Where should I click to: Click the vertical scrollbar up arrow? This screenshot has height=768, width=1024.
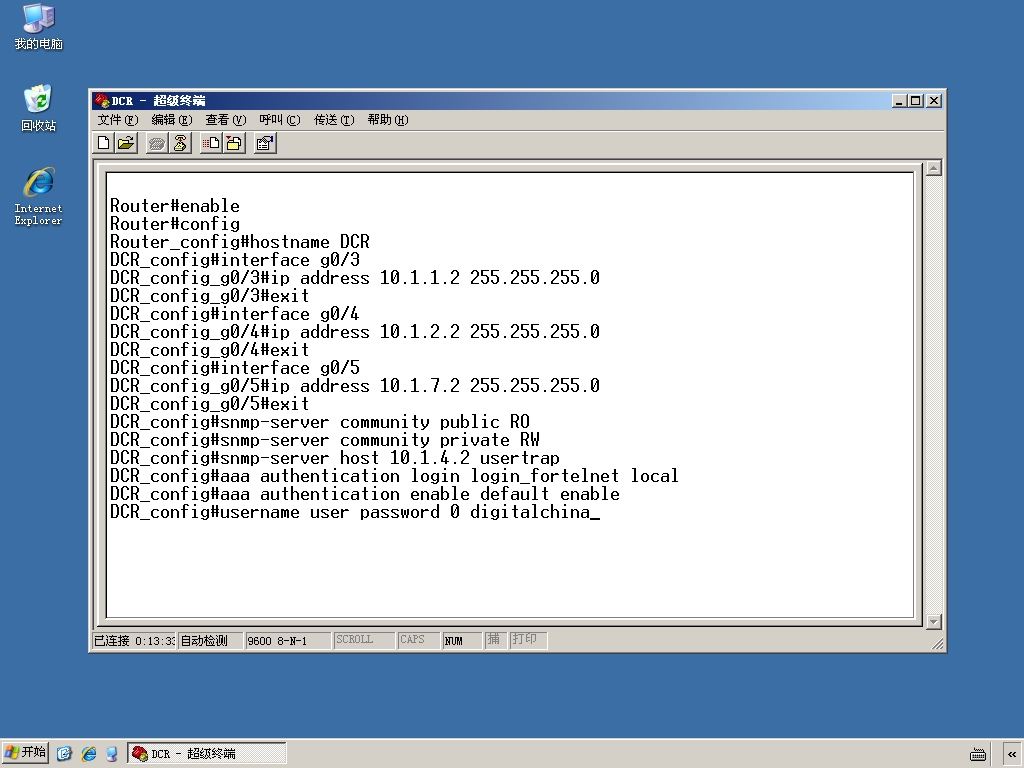pos(934,167)
